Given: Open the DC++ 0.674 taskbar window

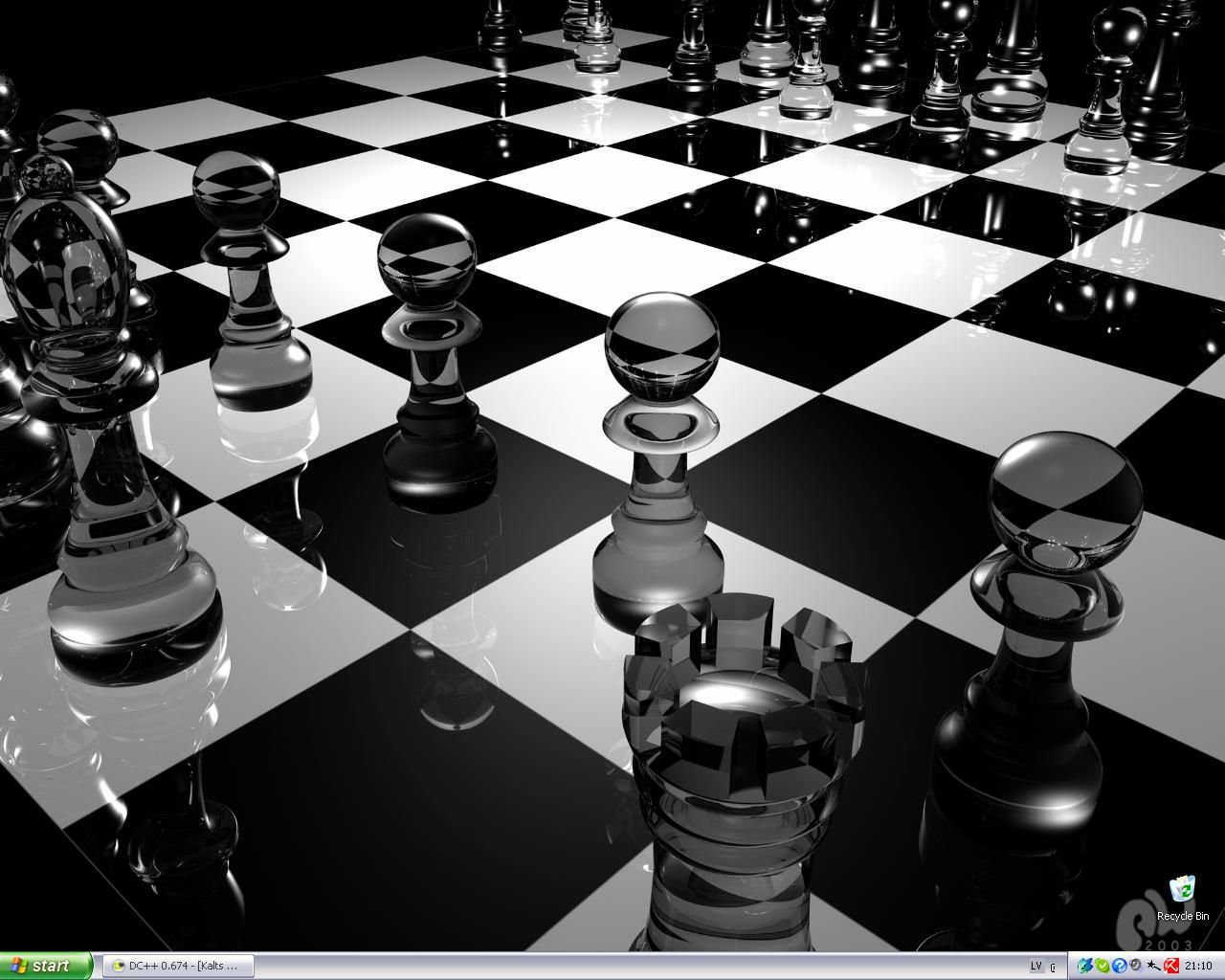Looking at the screenshot, I should (178, 966).
